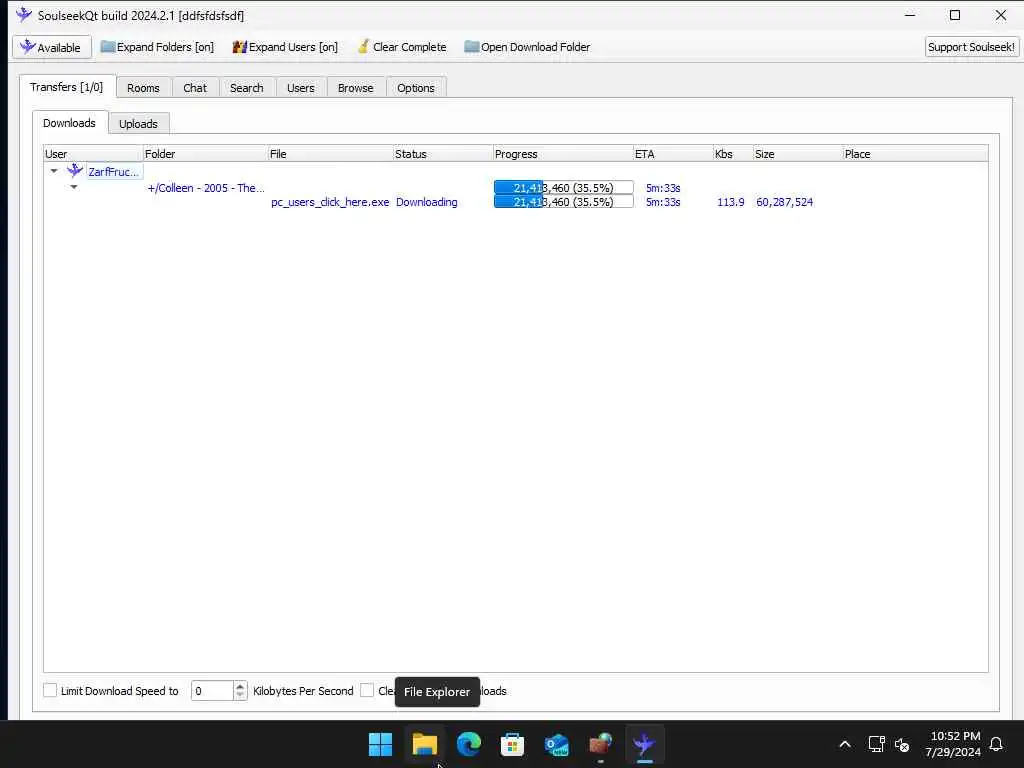
Task: Click the file row ETA 5m:33s
Action: (663, 202)
